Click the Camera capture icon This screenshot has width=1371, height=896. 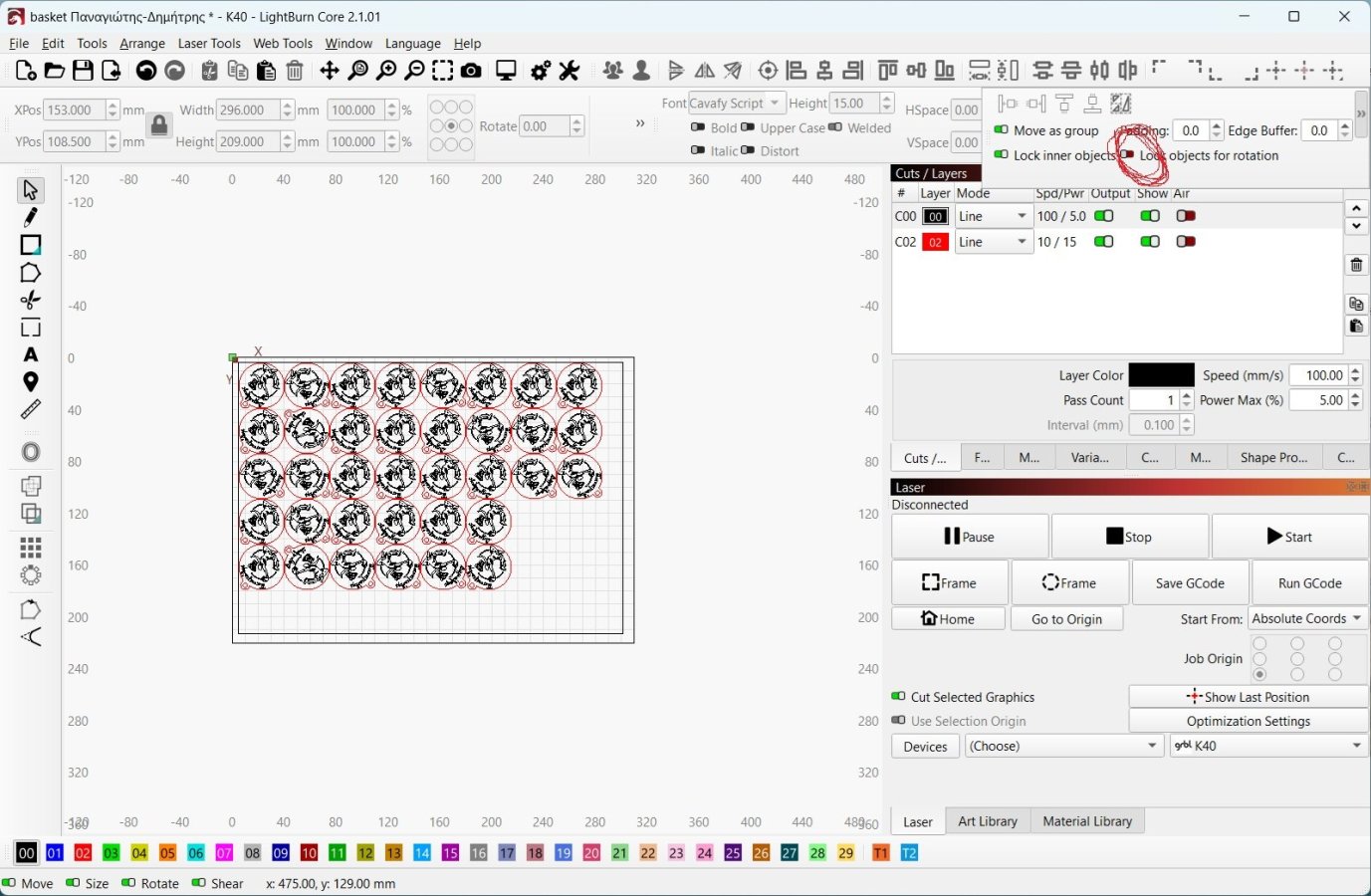[471, 71]
